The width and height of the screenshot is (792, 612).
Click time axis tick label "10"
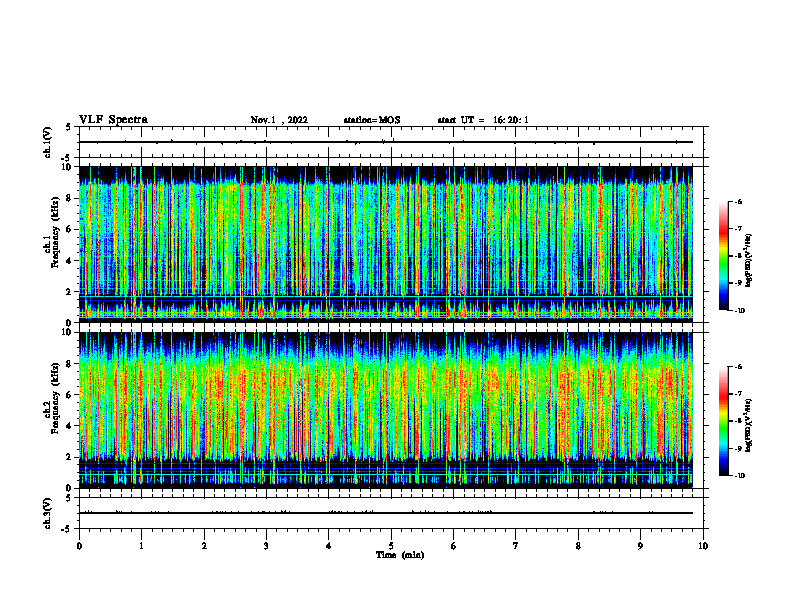coord(703,546)
